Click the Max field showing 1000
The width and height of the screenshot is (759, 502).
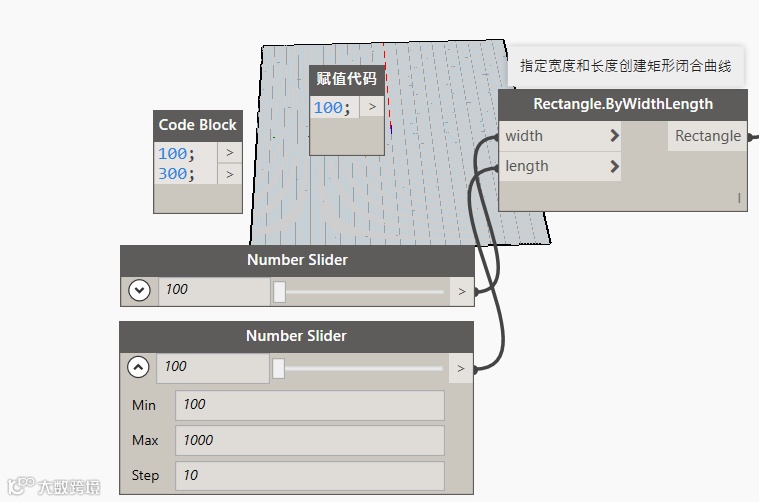click(x=310, y=441)
